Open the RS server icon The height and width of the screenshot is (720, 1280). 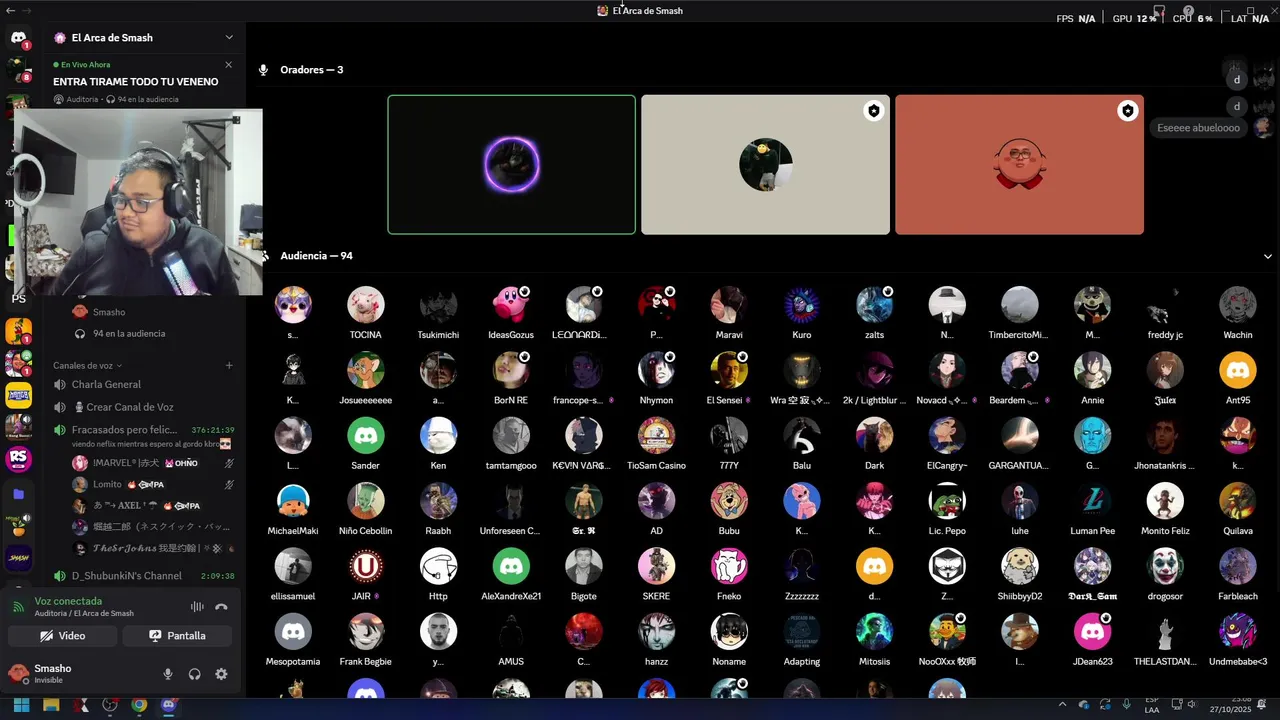[x=18, y=459]
